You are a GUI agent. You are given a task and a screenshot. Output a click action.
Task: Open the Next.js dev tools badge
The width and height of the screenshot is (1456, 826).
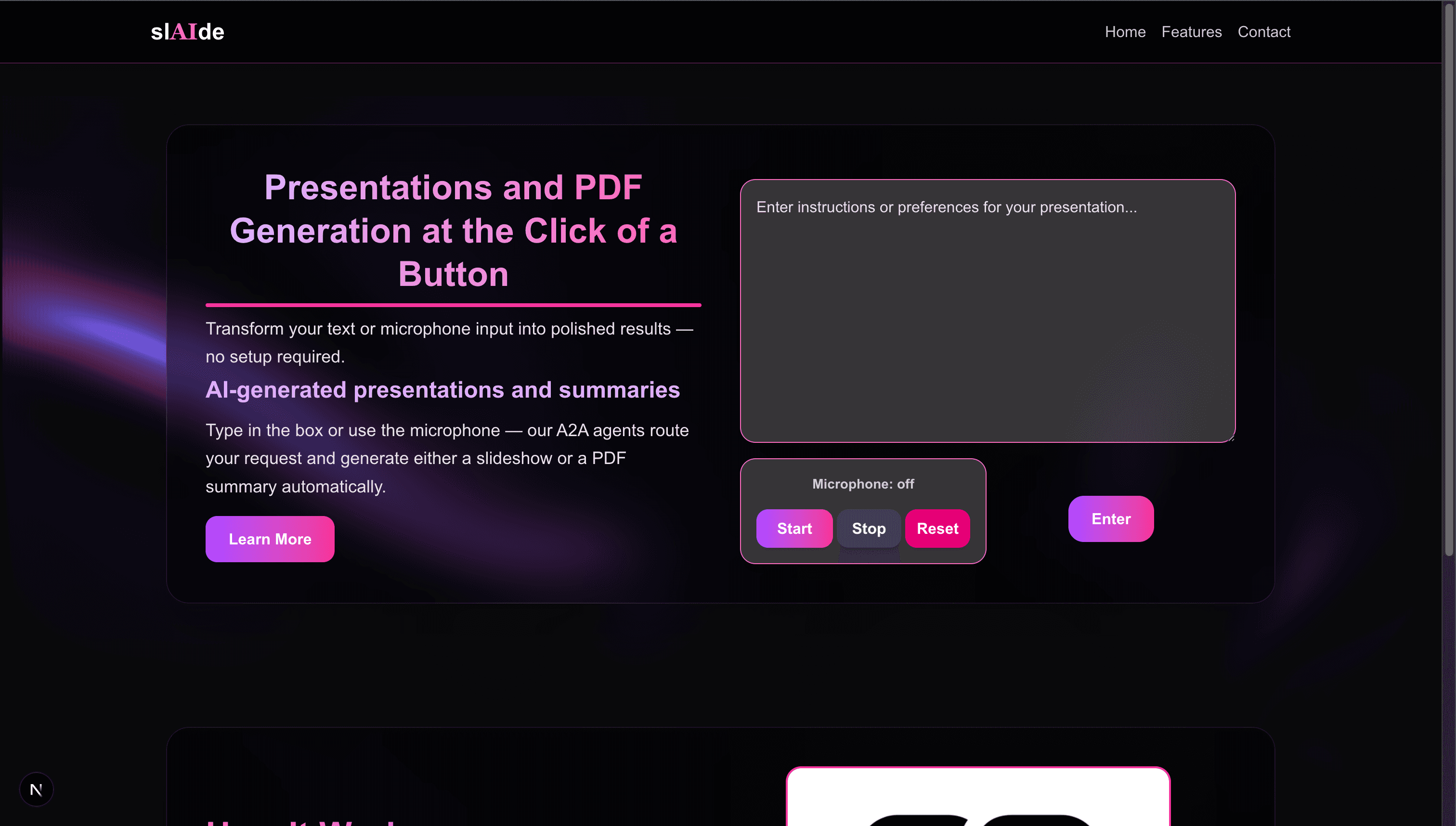(x=36, y=789)
